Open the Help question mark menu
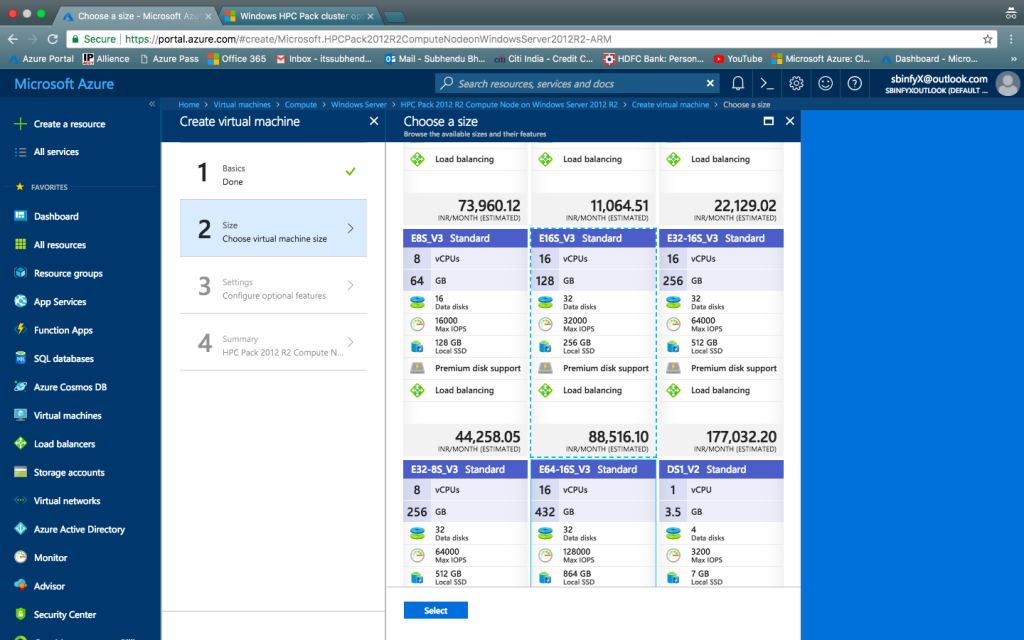 (x=854, y=84)
